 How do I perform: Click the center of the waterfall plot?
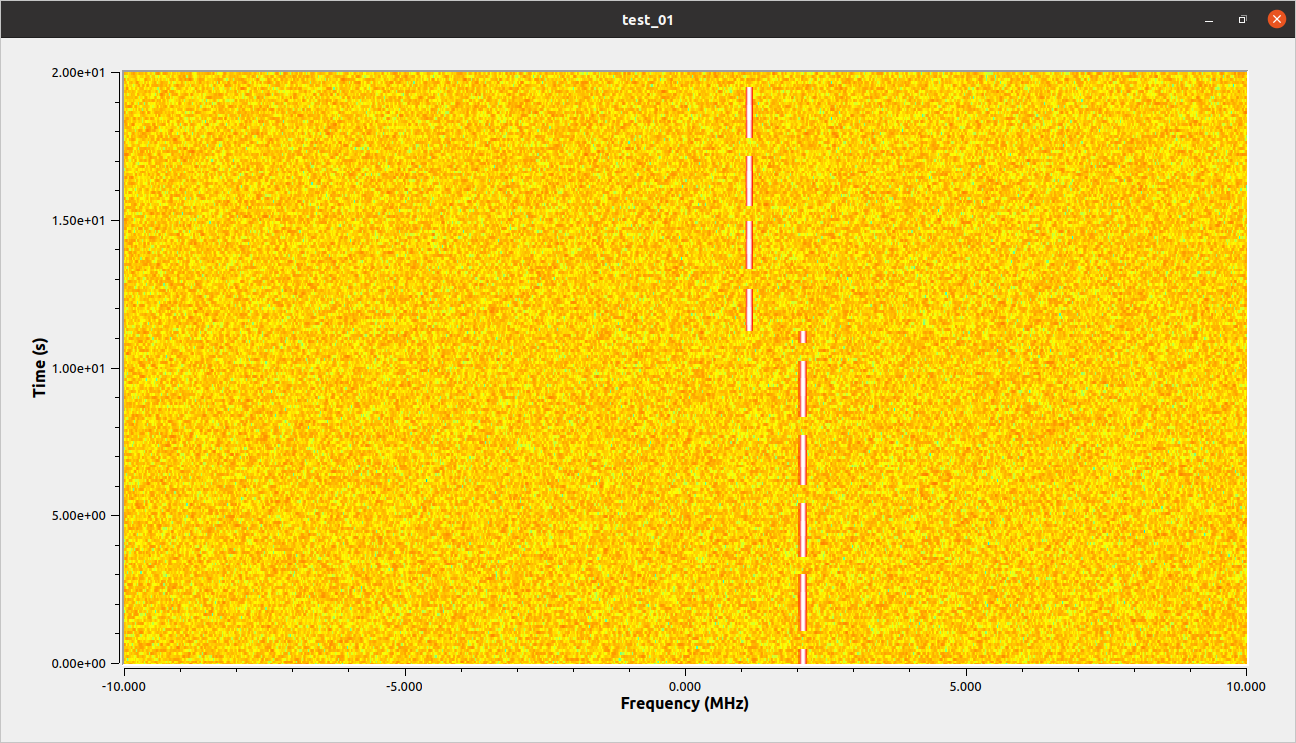coord(684,366)
